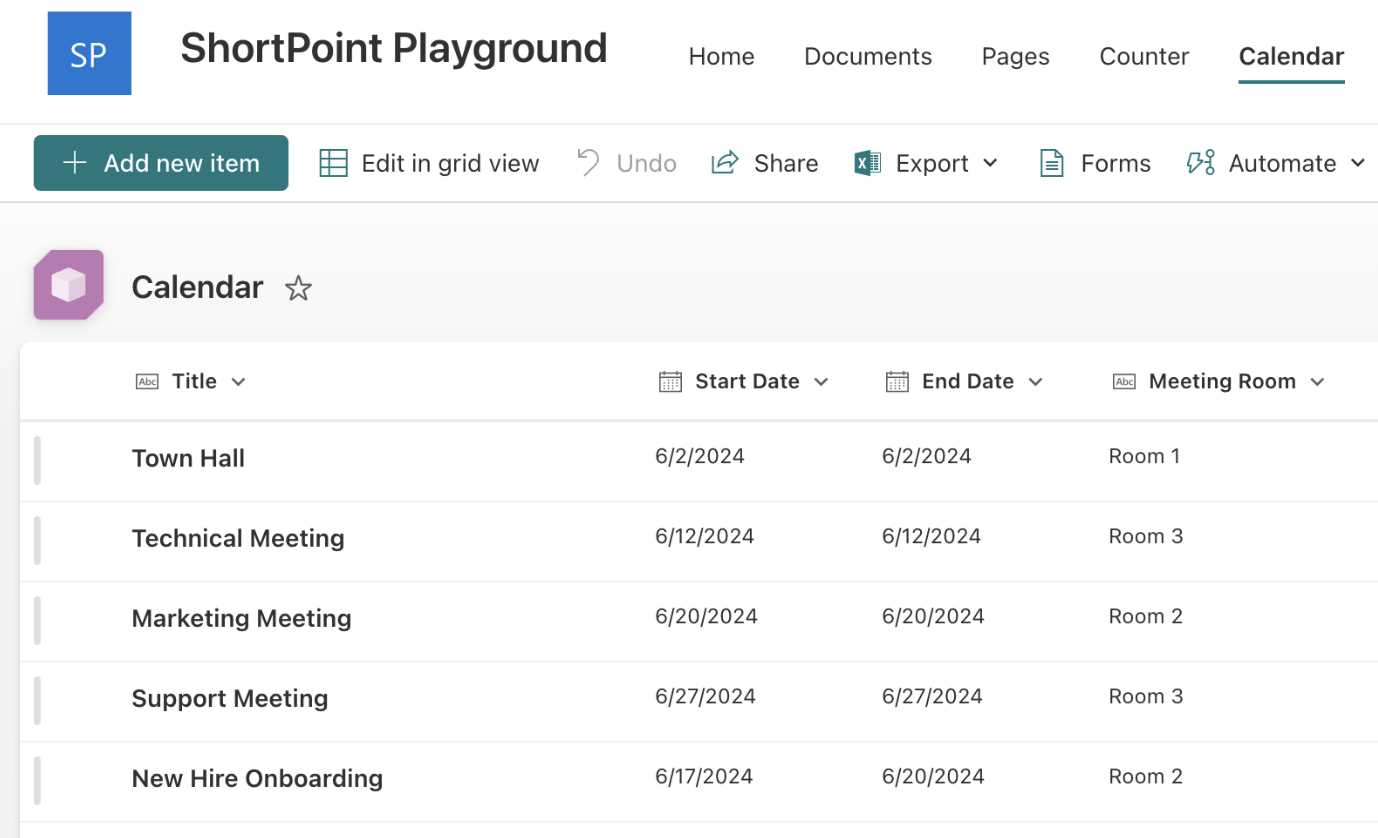The height and width of the screenshot is (838, 1378).
Task: Click the Calendar list heading
Action: (x=197, y=287)
